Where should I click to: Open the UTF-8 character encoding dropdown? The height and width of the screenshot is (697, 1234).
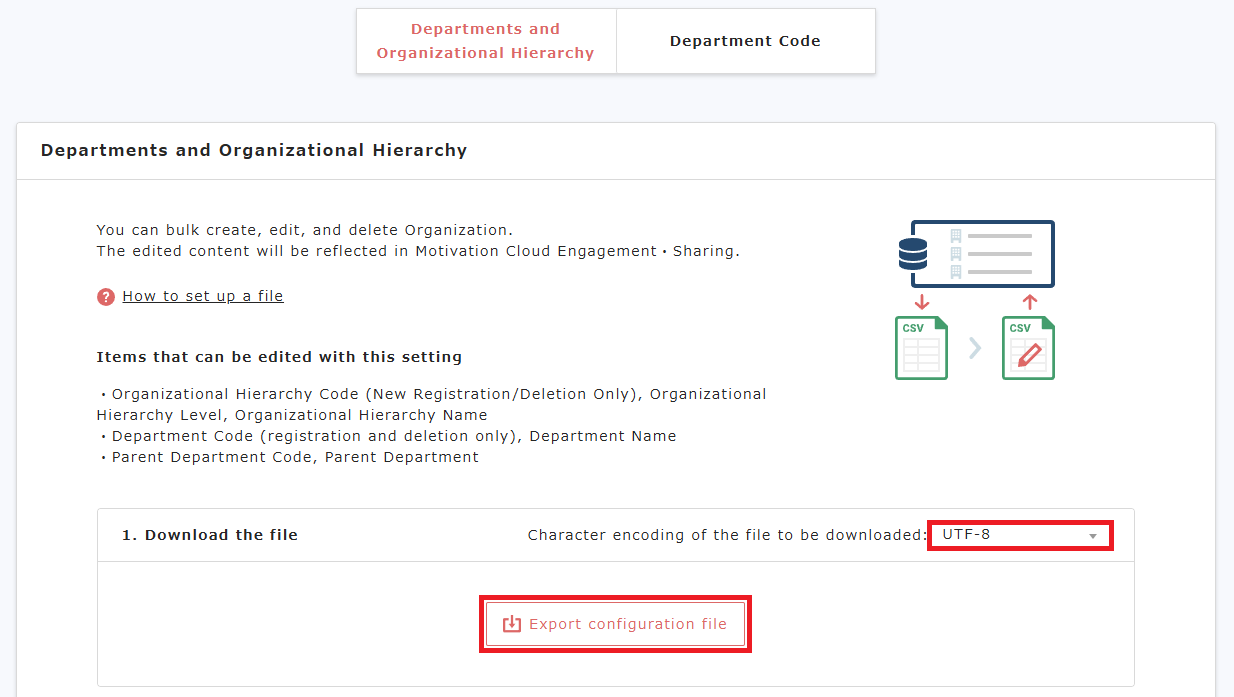1018,535
